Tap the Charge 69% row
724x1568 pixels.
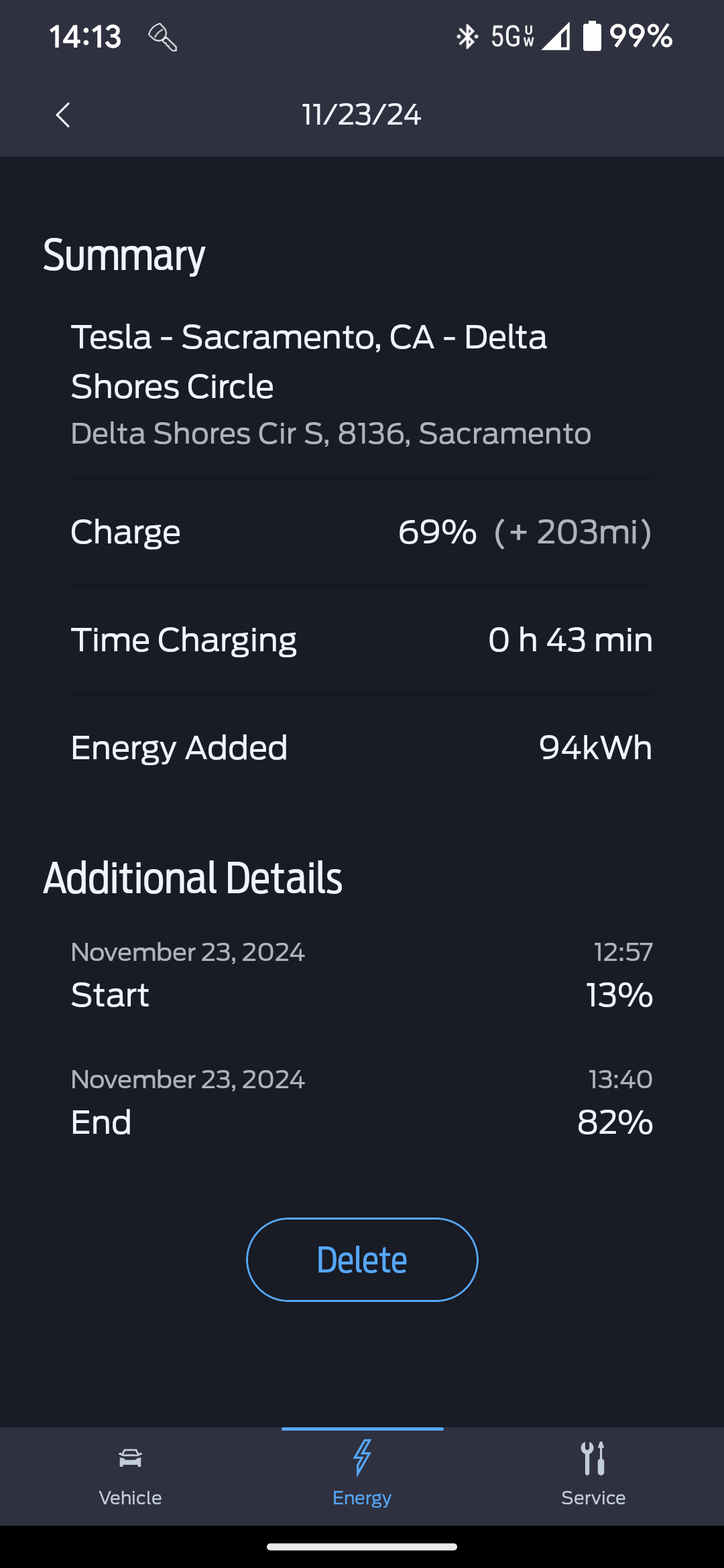pos(362,533)
